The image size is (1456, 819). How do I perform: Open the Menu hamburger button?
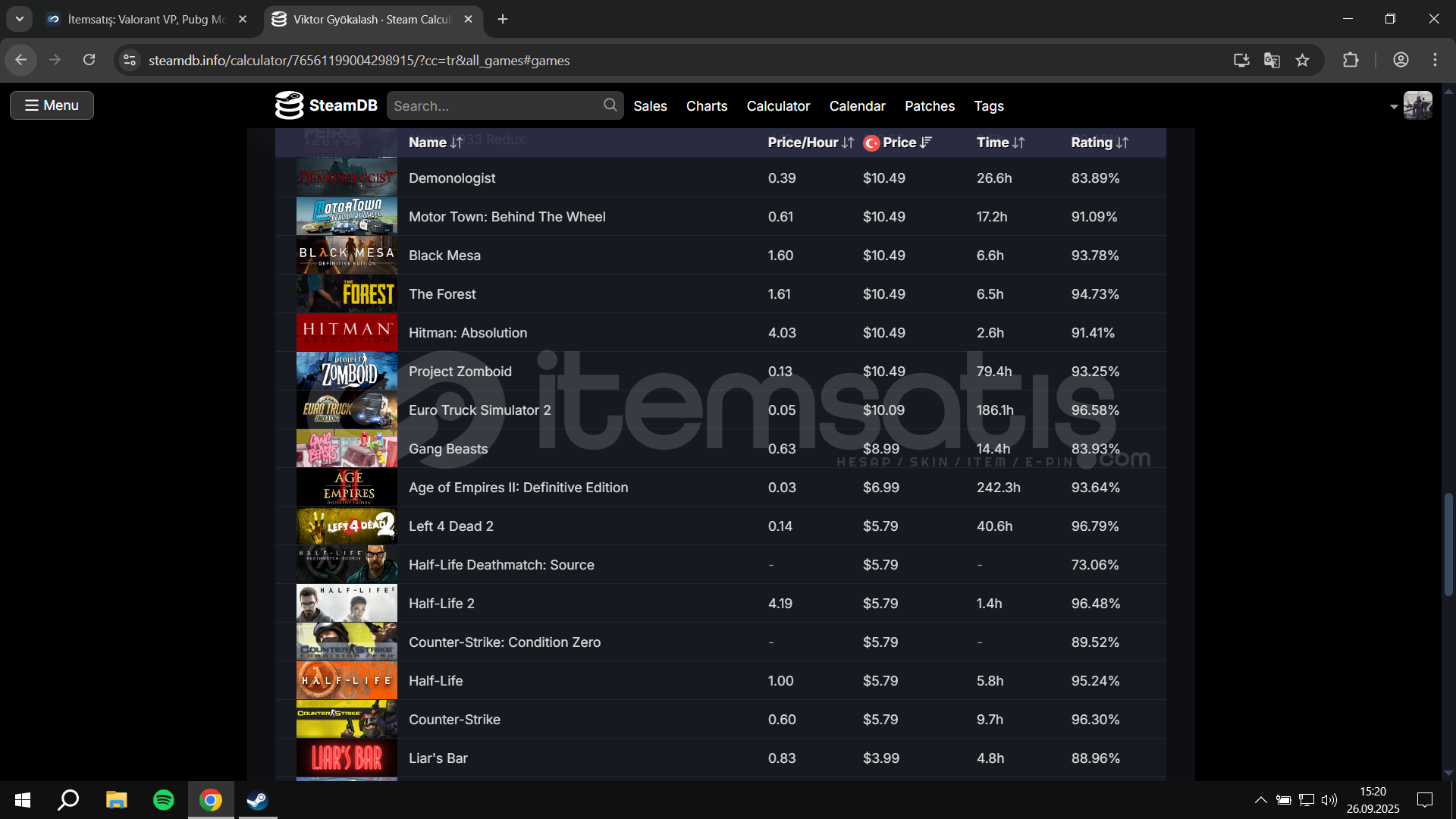click(x=52, y=105)
